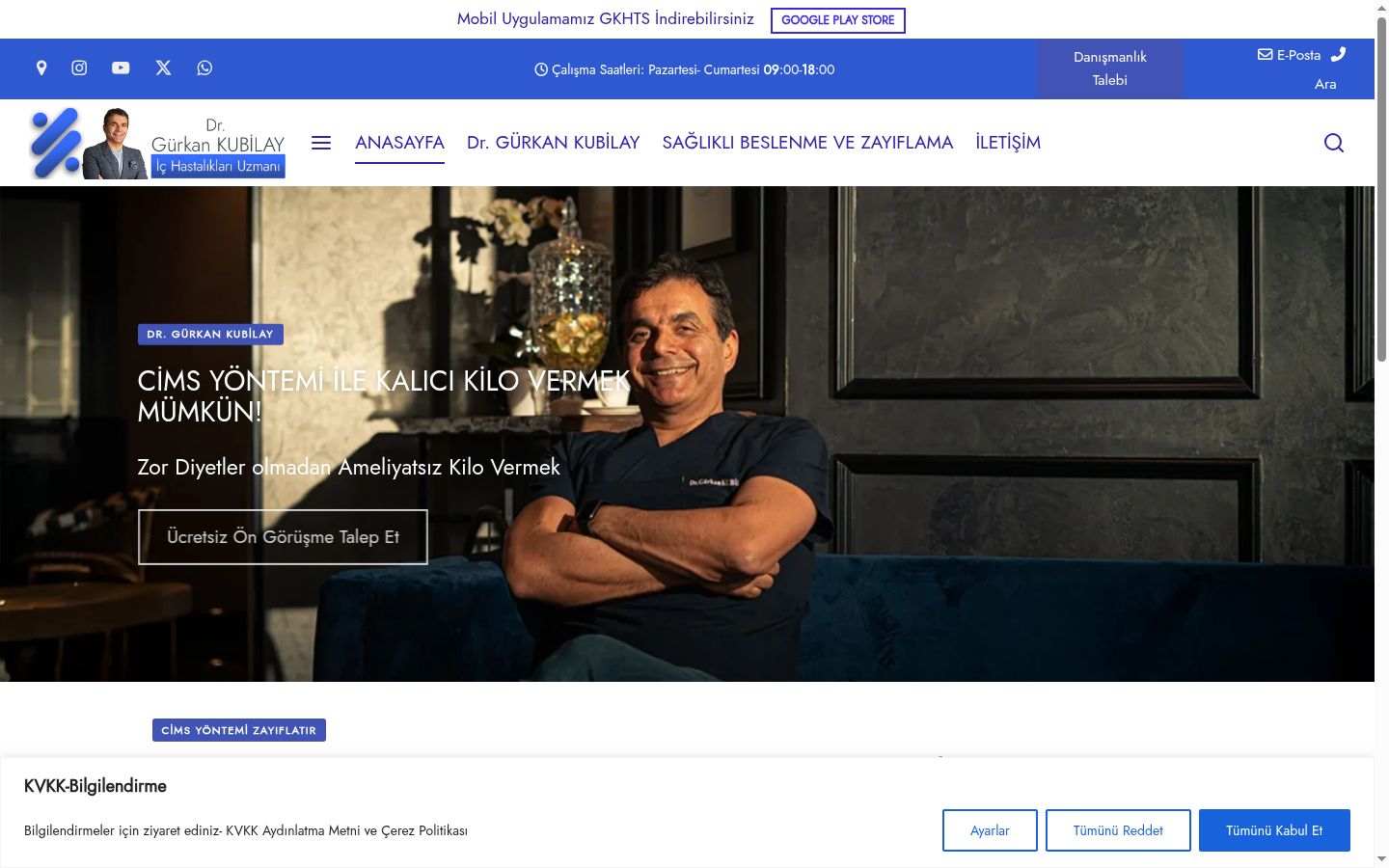Open SAĞLIKLI BESLENME VE ZAYIFLAMA menu
Screen dimensions: 1389x868
point(807,143)
